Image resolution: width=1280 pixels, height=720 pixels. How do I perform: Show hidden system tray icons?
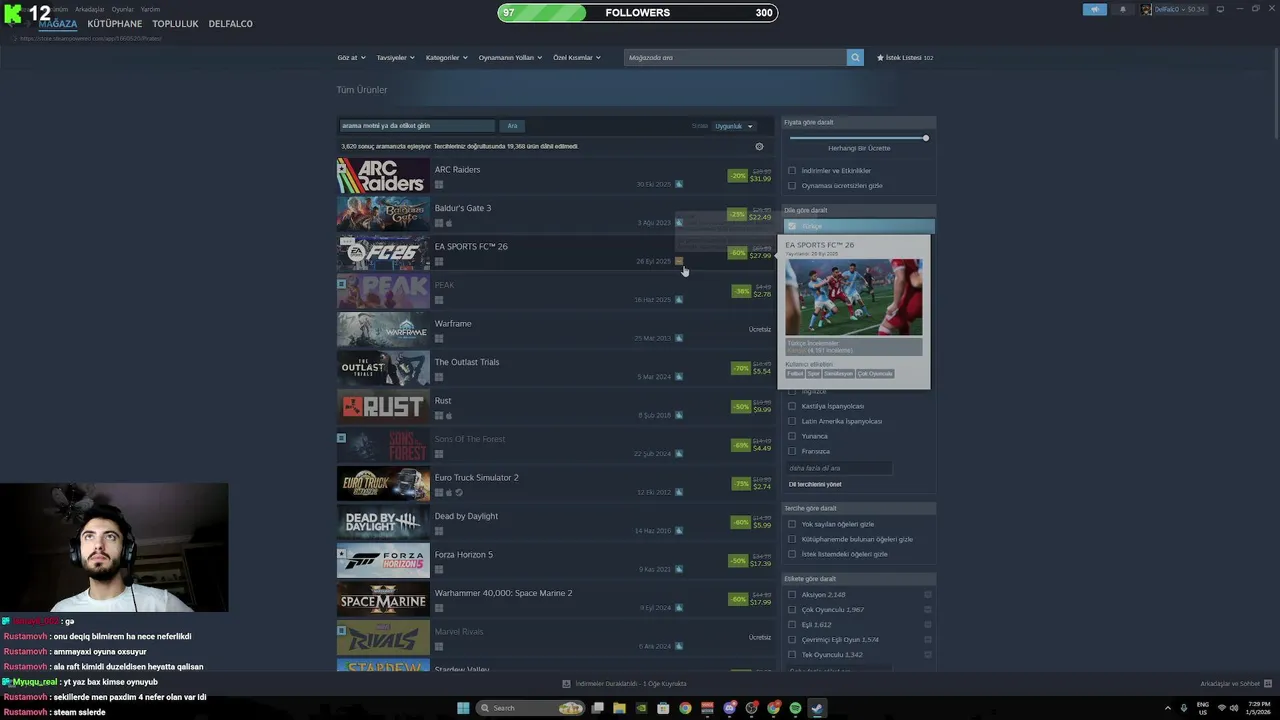tap(1168, 708)
